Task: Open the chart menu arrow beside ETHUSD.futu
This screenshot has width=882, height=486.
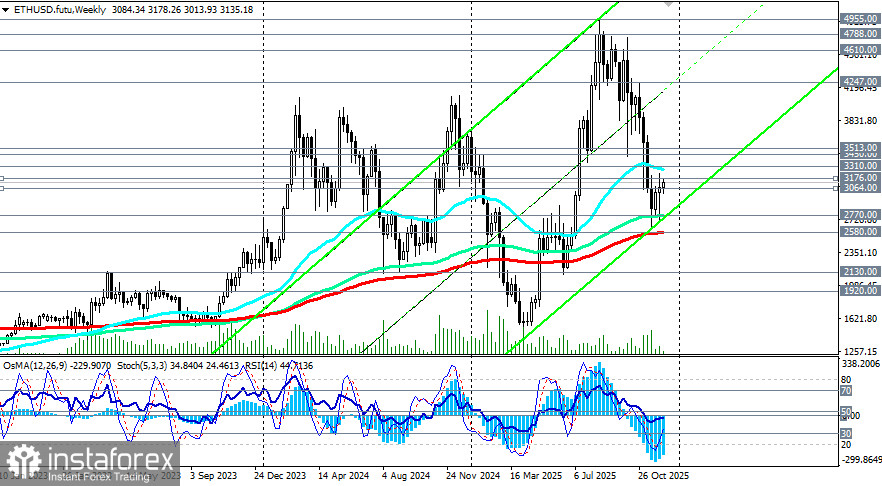Action: pos(6,10)
